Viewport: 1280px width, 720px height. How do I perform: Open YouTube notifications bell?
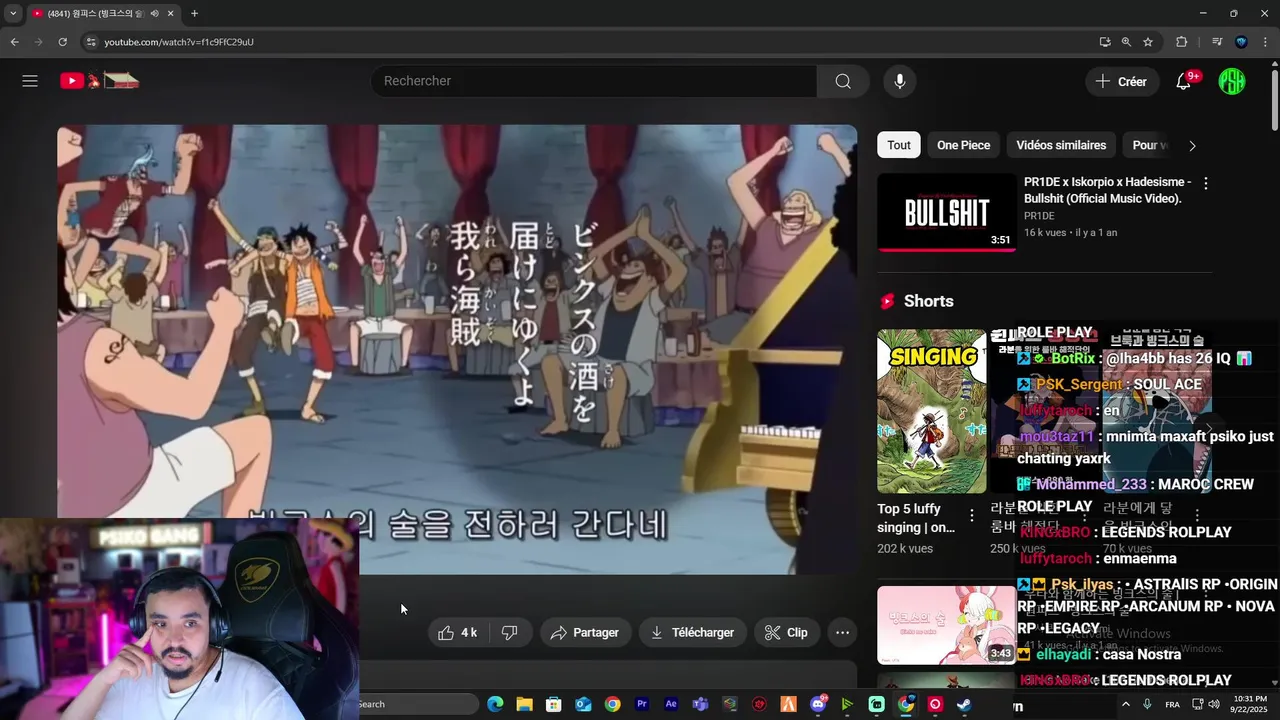[x=1184, y=81]
